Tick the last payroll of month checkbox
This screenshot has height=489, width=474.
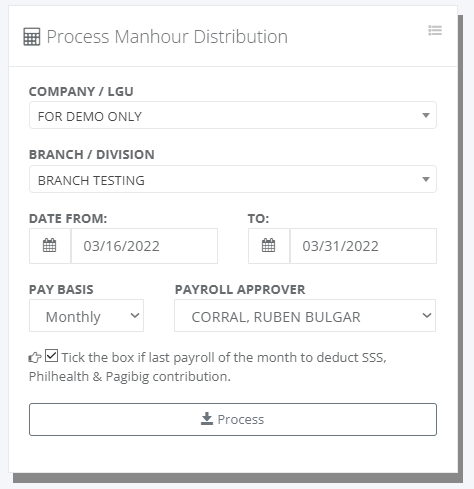coord(51,356)
